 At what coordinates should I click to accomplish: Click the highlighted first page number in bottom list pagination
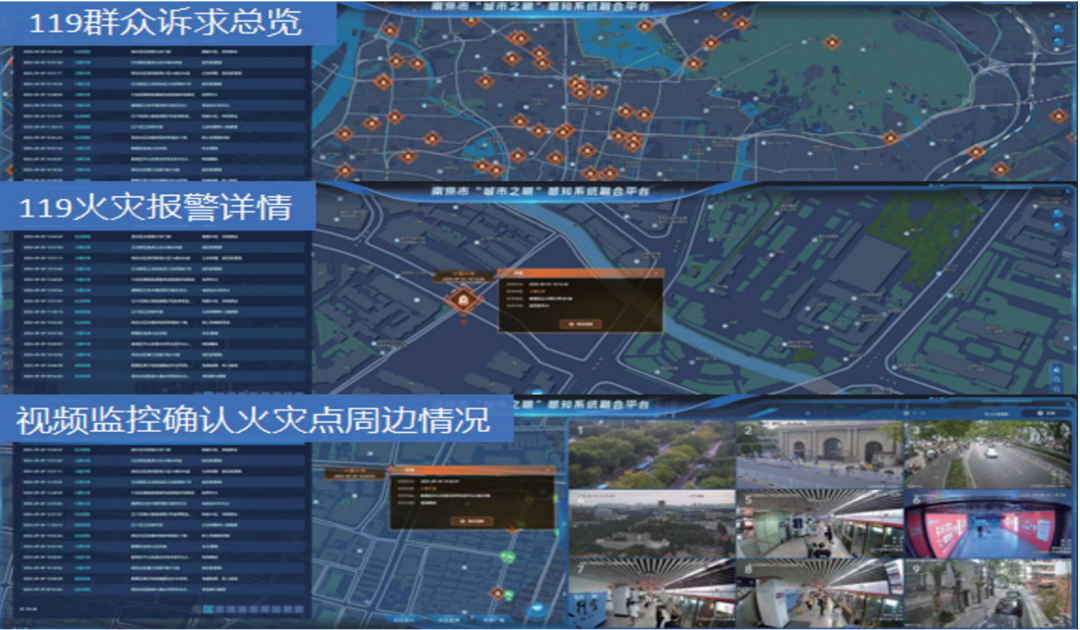point(208,608)
